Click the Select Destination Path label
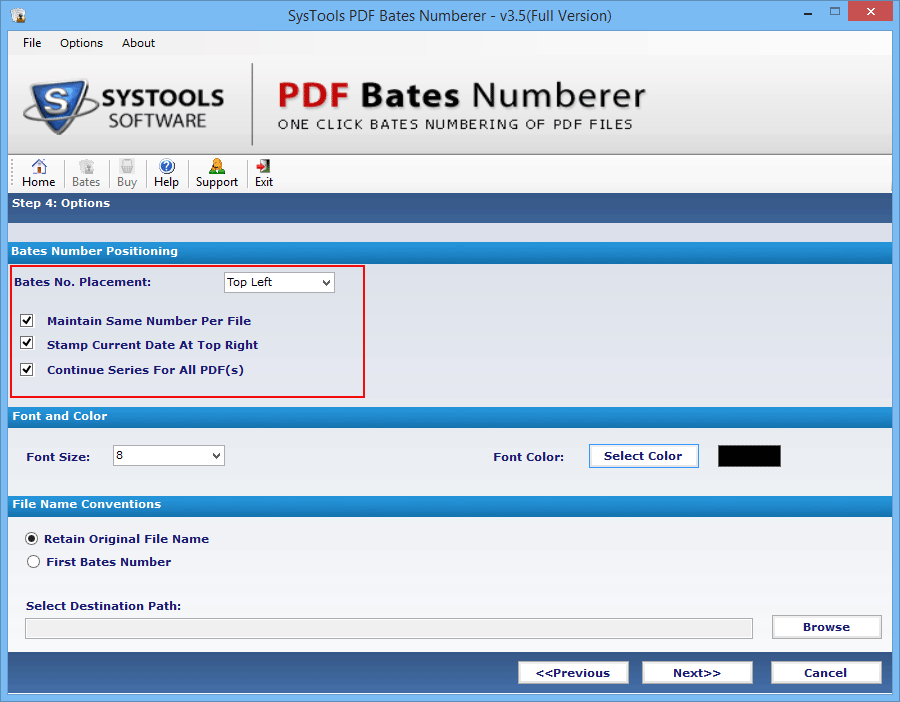The width and height of the screenshot is (900, 702). [x=103, y=606]
